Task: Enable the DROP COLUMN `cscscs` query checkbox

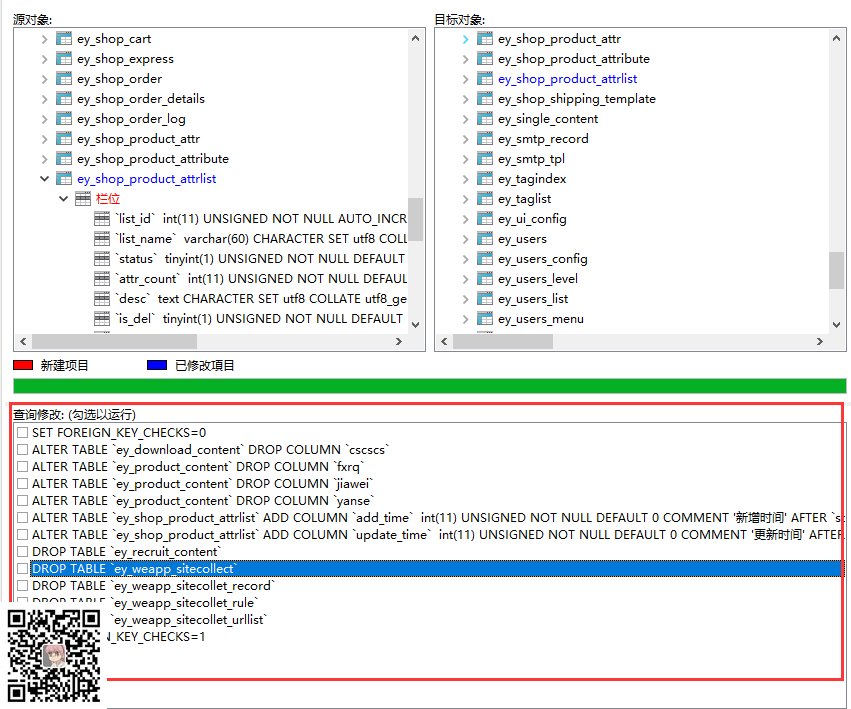Action: [x=22, y=450]
